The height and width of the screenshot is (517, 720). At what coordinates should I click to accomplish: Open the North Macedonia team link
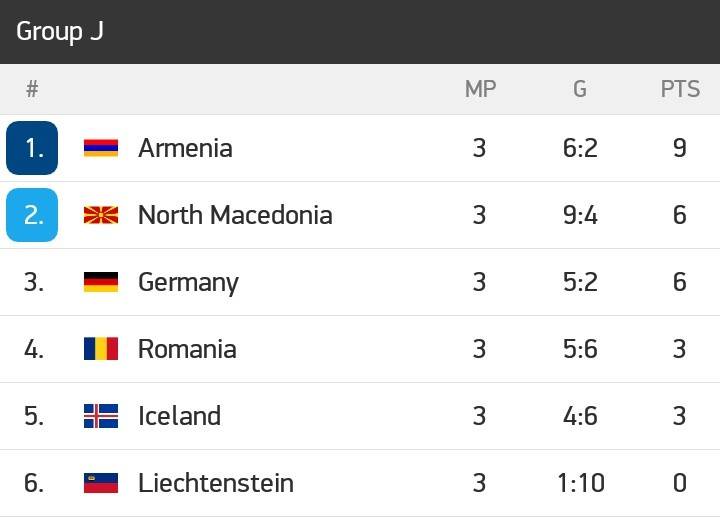[x=235, y=215]
